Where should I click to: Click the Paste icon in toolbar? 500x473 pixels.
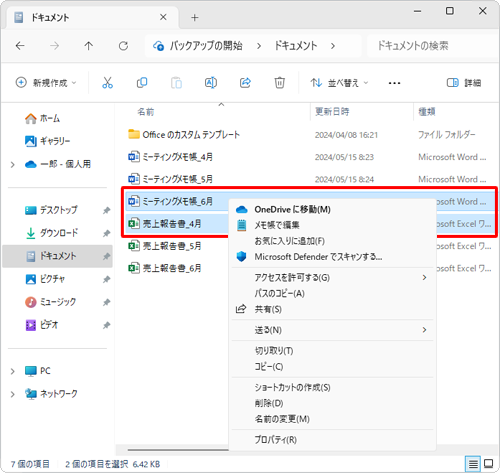[176, 83]
